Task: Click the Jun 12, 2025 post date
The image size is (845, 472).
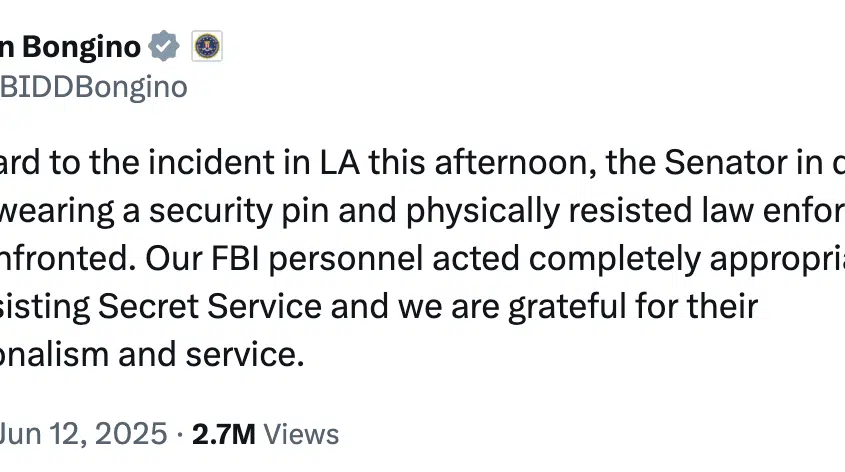Action: (x=84, y=434)
